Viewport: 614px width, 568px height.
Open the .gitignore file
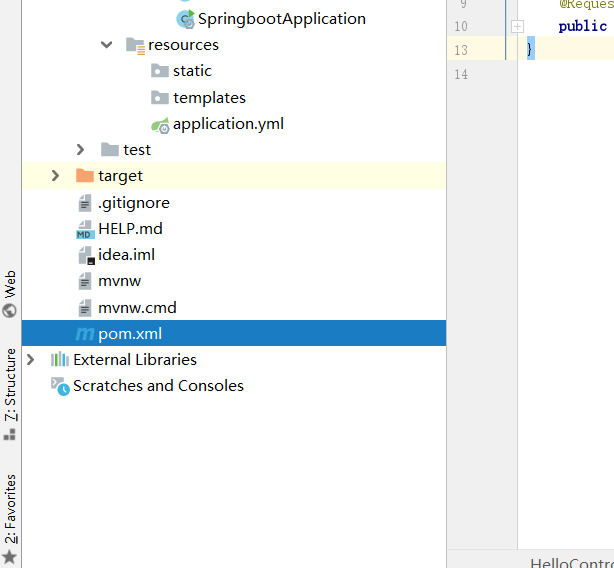[134, 203]
